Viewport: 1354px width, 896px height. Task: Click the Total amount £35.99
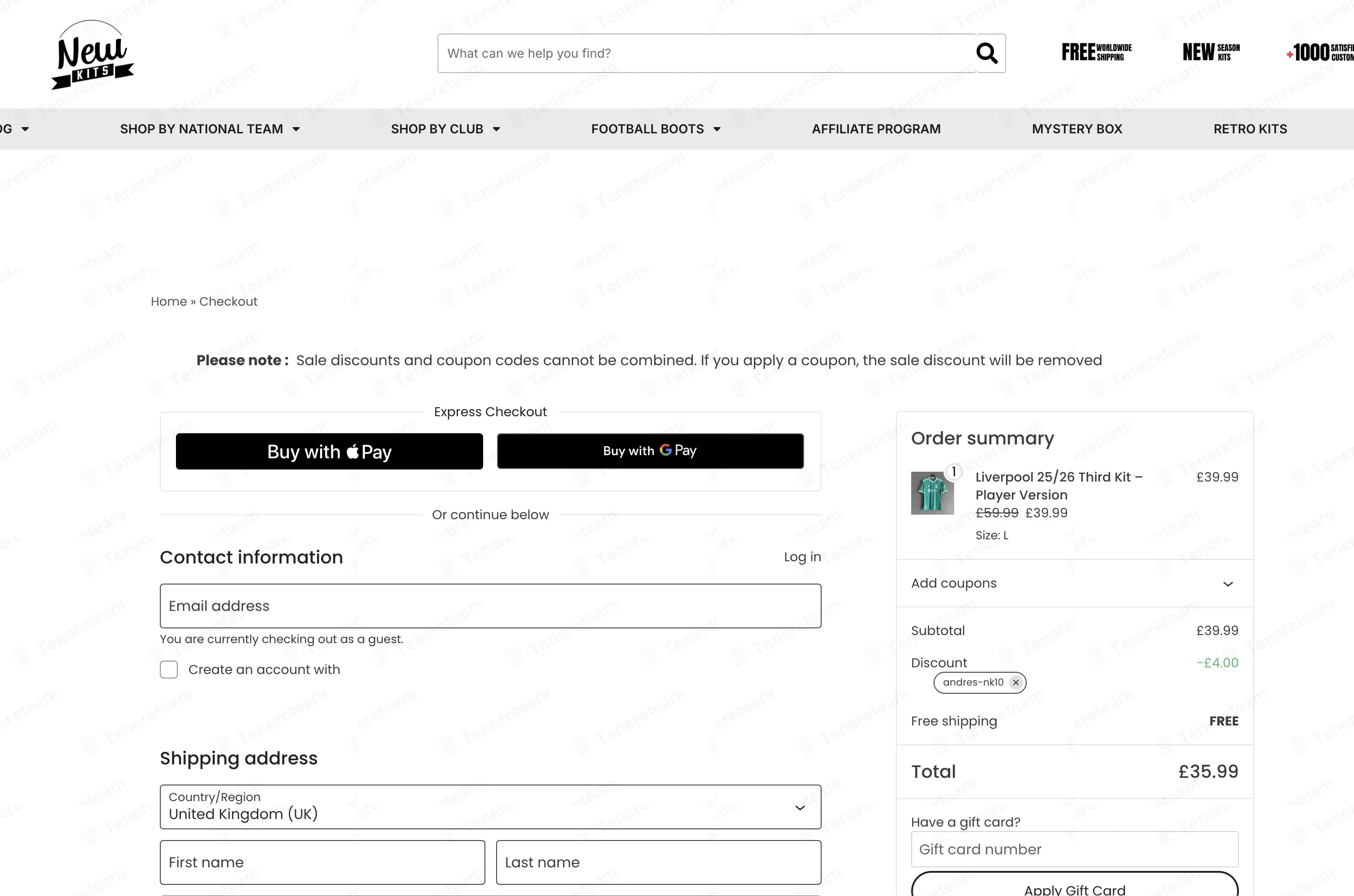click(1208, 772)
